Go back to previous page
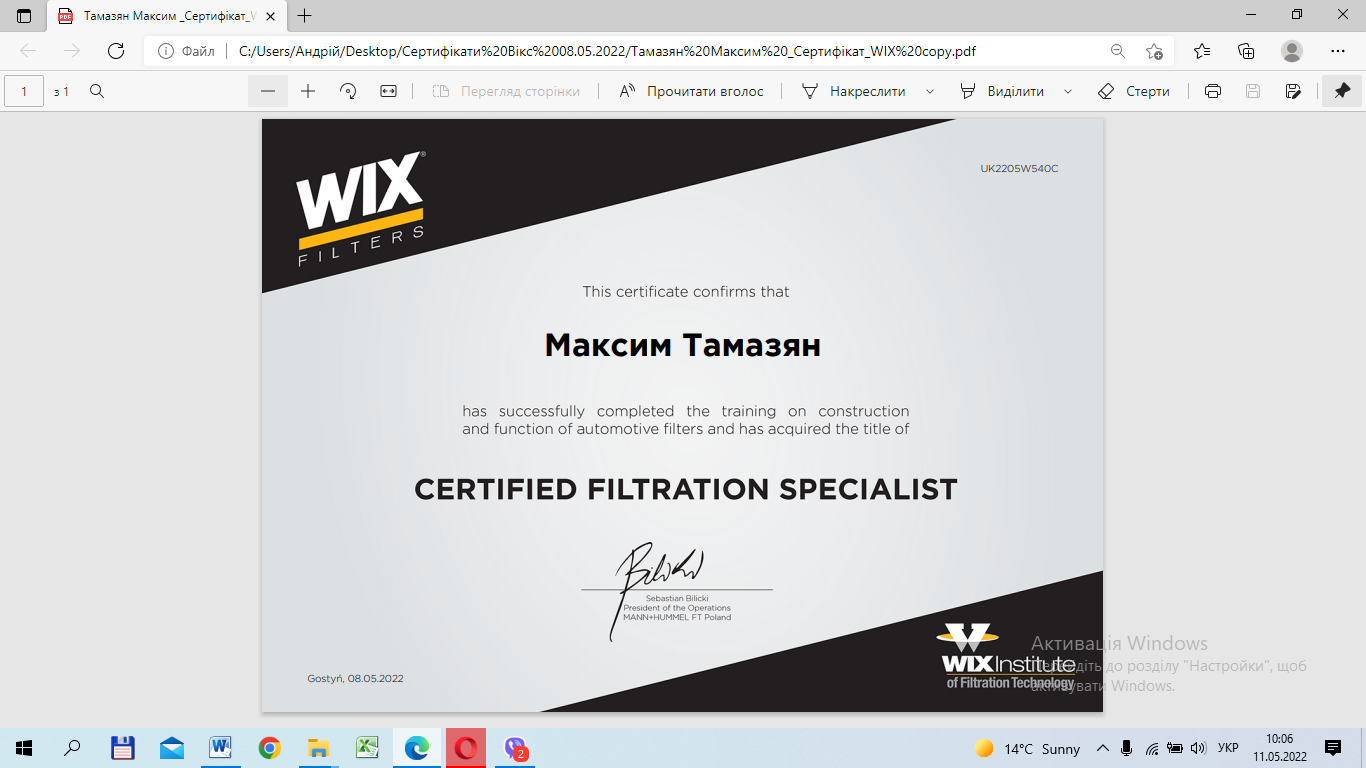Screen dimensions: 1366x768 pos(28,51)
